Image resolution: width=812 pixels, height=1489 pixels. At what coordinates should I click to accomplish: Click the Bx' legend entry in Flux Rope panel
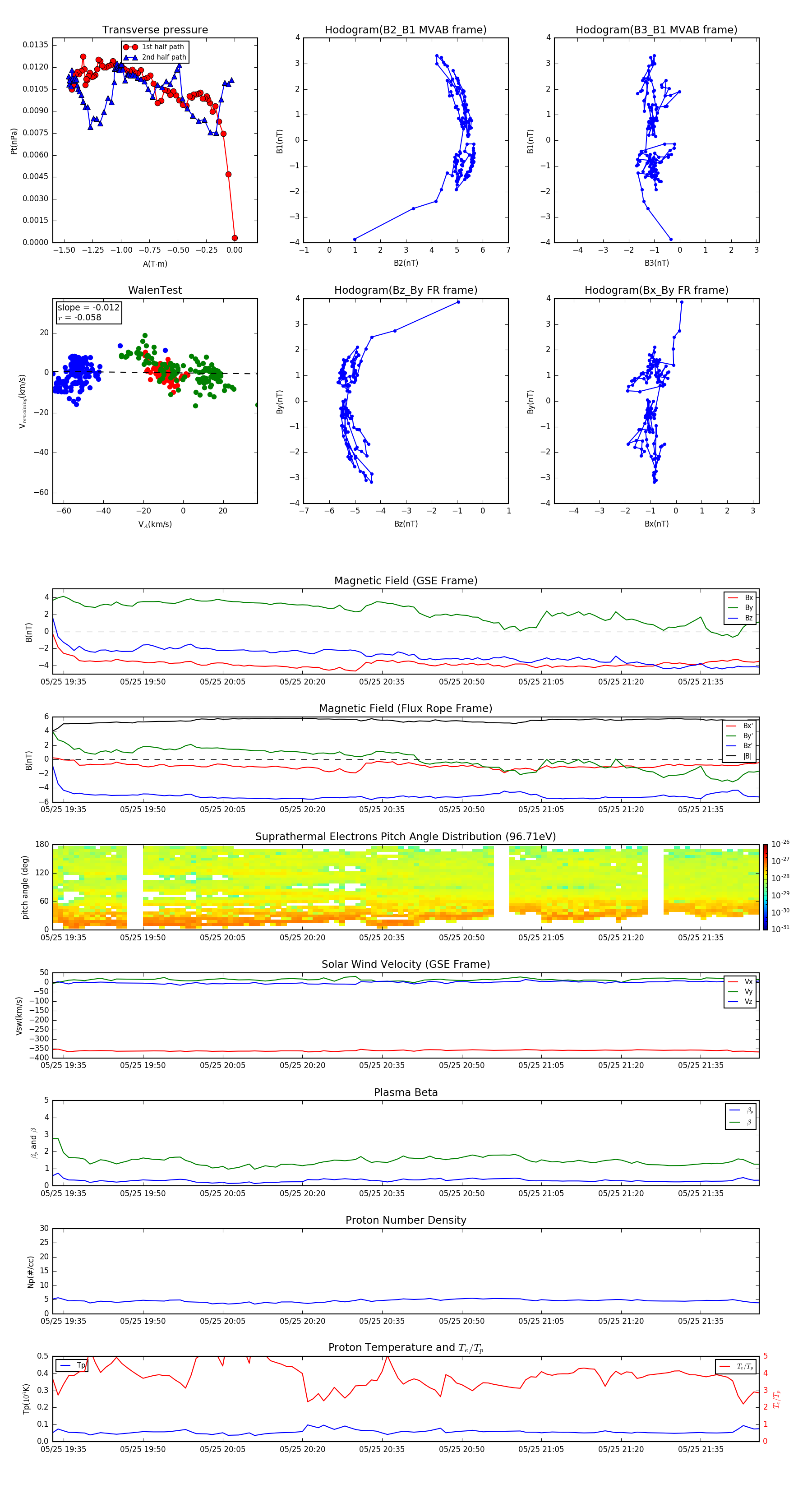[739, 726]
